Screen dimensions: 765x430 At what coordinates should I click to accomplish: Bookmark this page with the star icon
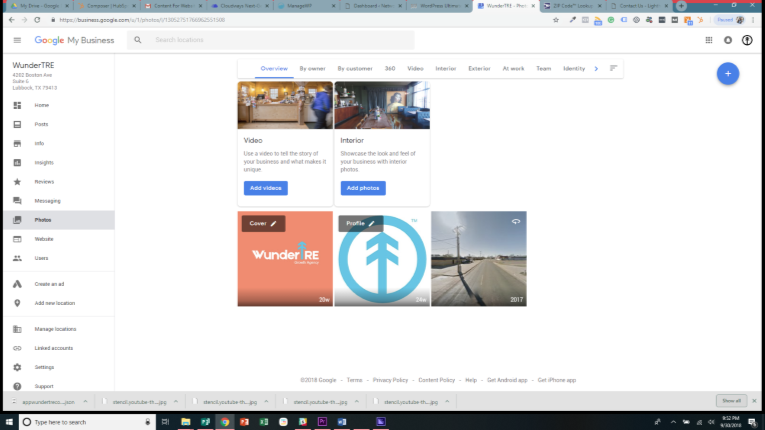click(x=556, y=20)
